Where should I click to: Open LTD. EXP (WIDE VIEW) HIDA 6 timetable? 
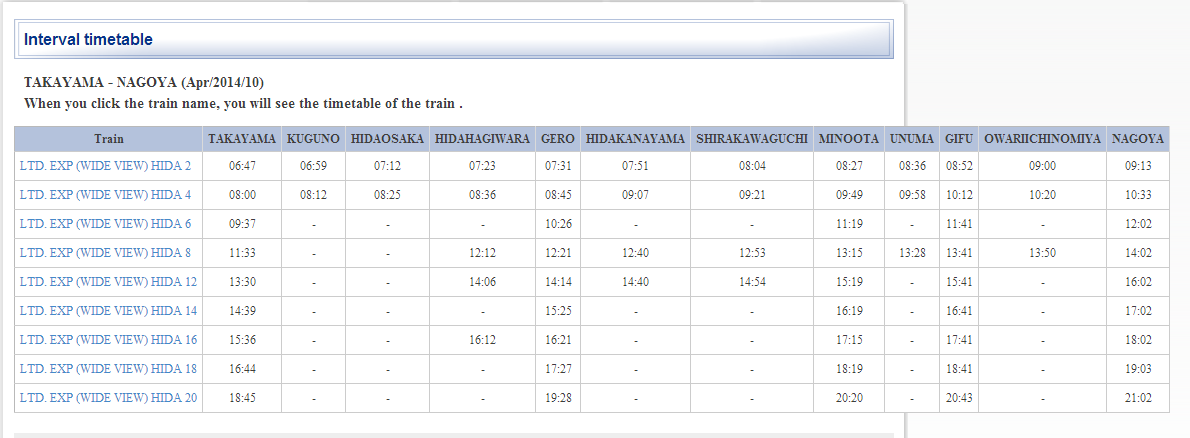click(105, 224)
